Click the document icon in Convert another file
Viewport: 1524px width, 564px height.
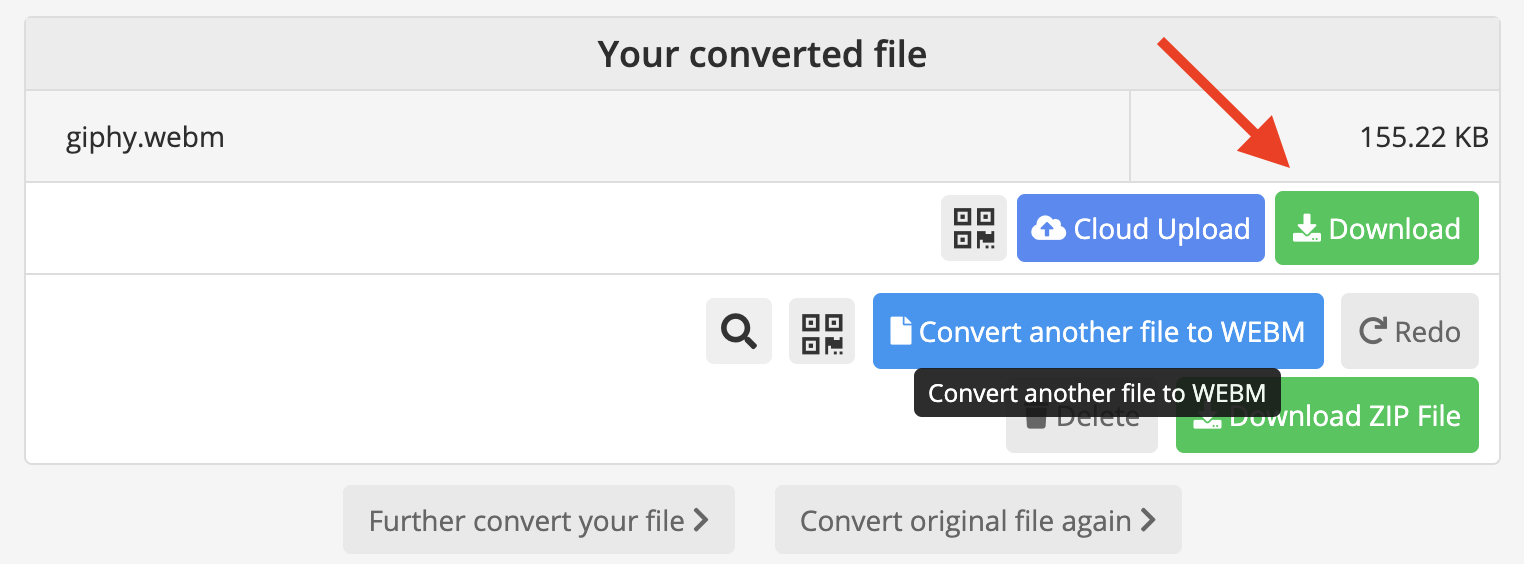point(901,331)
